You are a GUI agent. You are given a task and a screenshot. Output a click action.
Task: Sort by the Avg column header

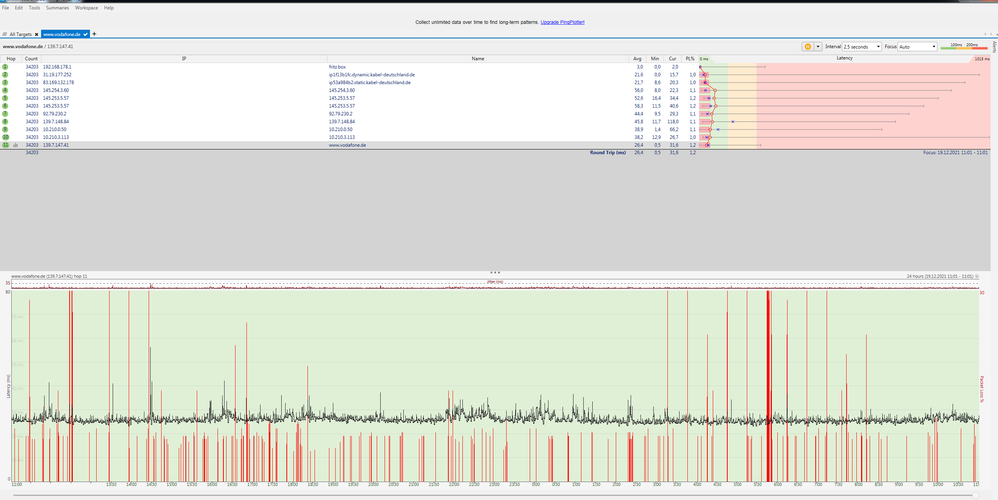point(638,59)
